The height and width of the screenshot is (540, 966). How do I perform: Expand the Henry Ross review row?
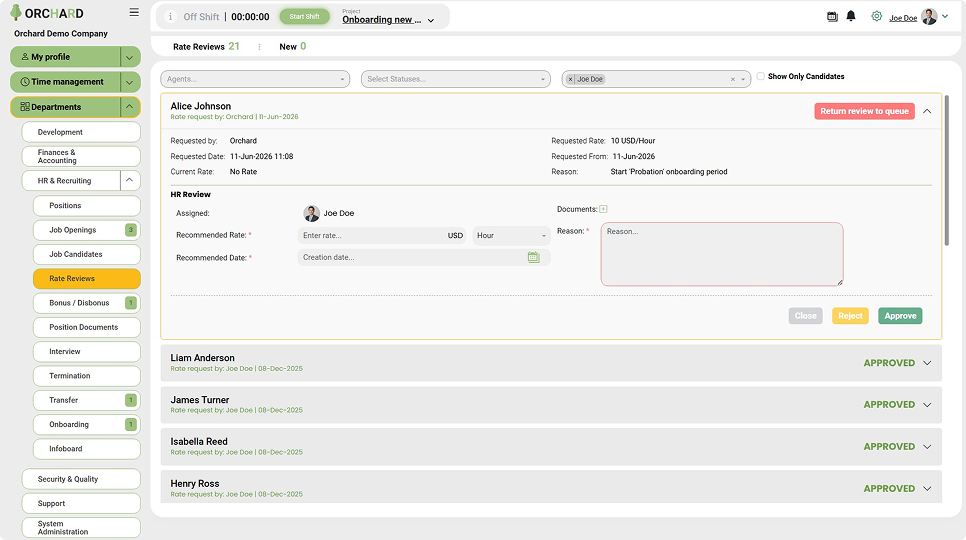click(927, 489)
